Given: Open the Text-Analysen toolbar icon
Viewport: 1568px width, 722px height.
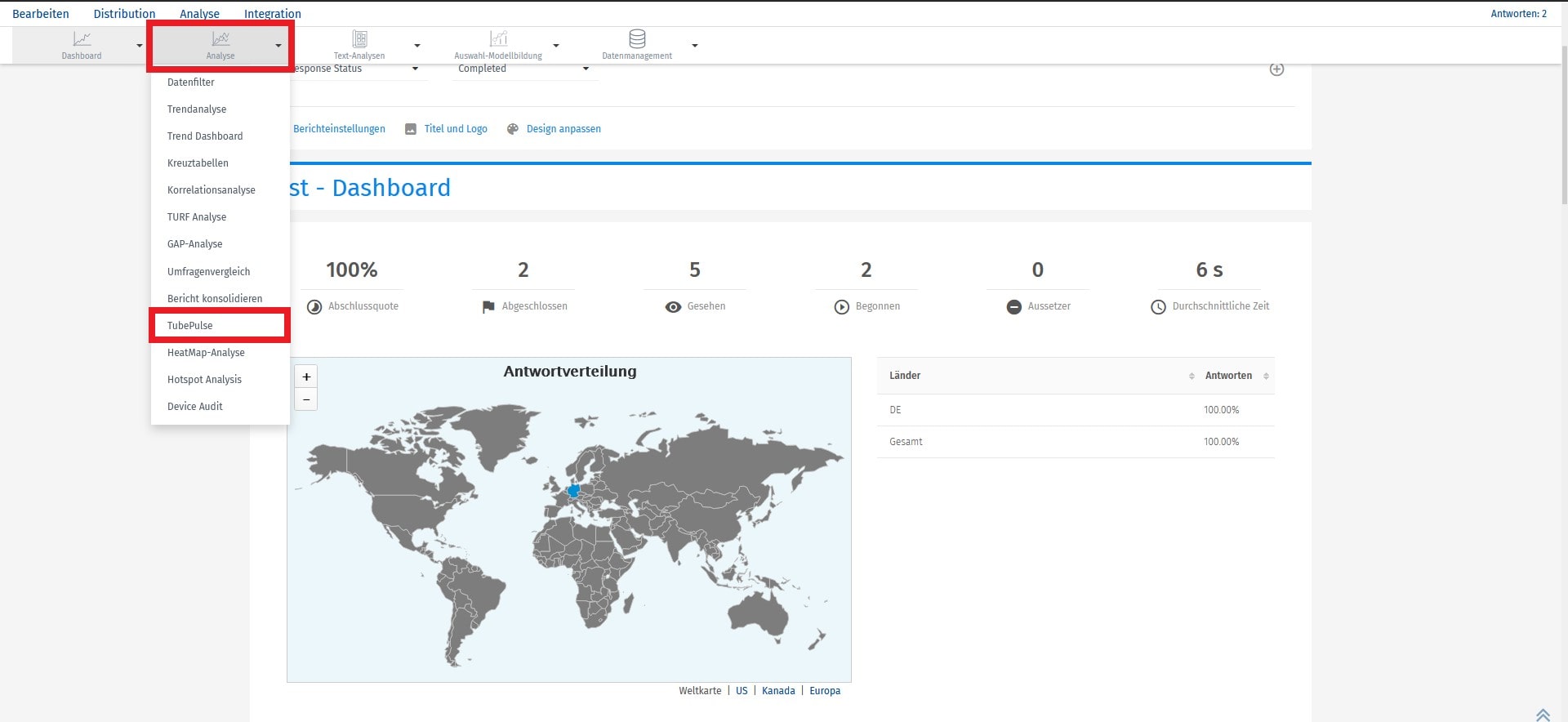Looking at the screenshot, I should [359, 39].
